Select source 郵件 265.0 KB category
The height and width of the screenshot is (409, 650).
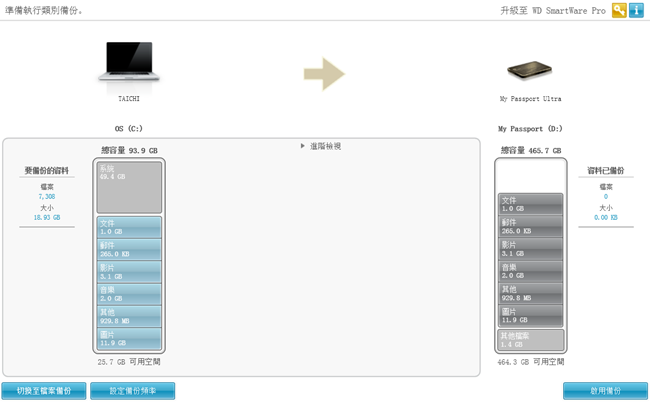[129, 249]
